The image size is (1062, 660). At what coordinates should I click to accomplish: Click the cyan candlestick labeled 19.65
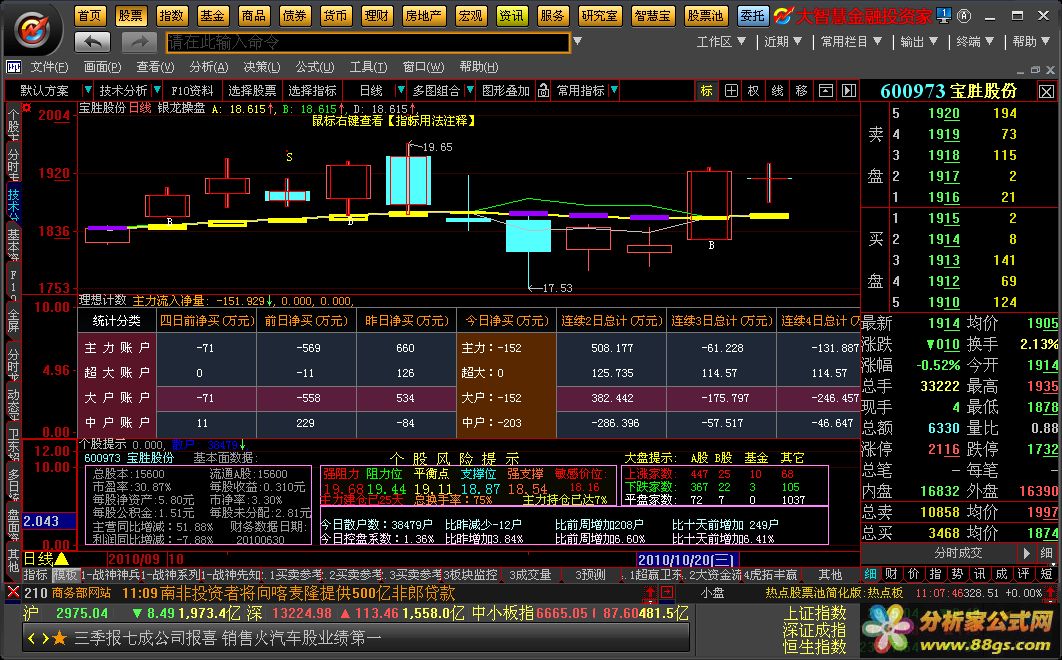pyautogui.click(x=408, y=180)
